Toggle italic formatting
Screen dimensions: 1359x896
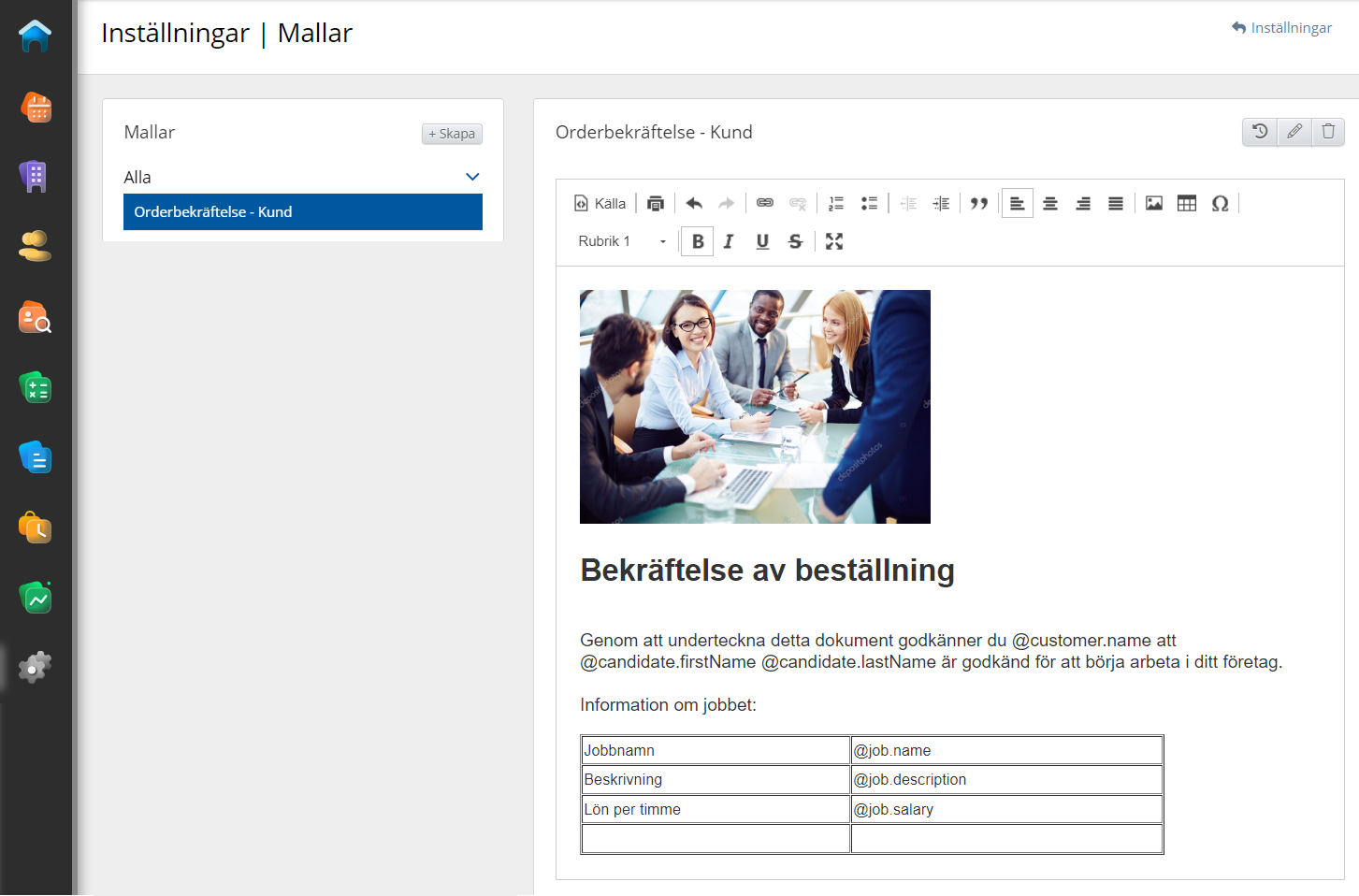click(729, 241)
